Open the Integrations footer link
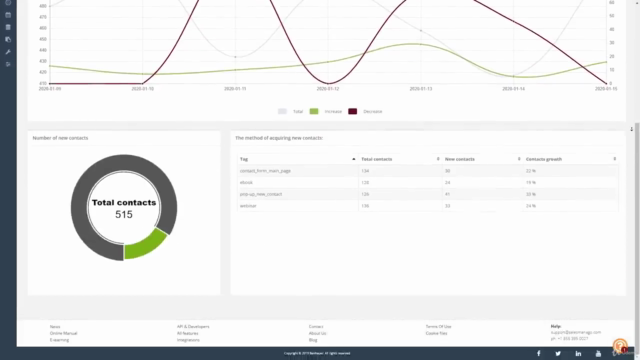This screenshot has width=640, height=360. click(x=188, y=340)
